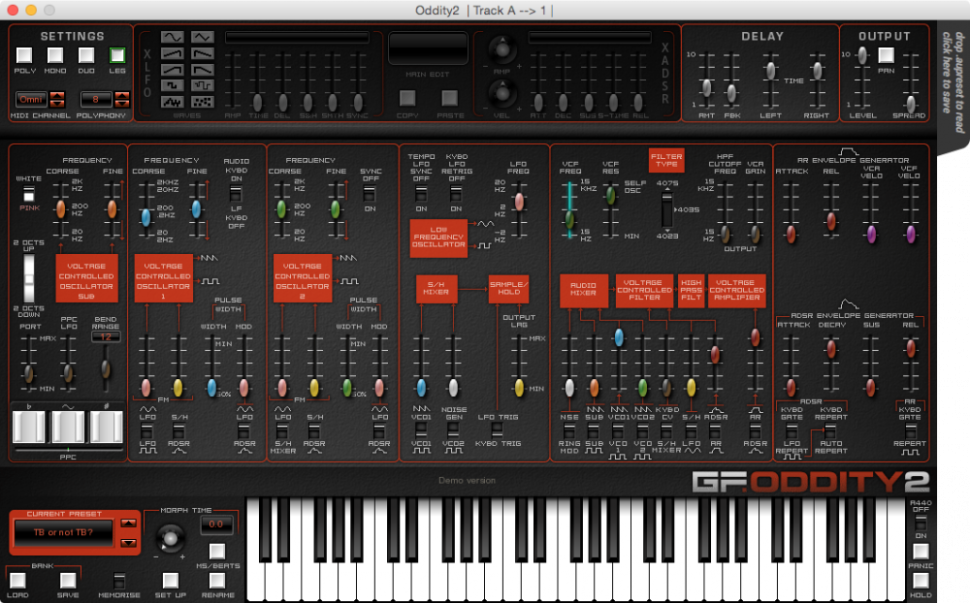The height and width of the screenshot is (603, 970).
Task: Enable POLY voice mode
Action: click(x=25, y=56)
